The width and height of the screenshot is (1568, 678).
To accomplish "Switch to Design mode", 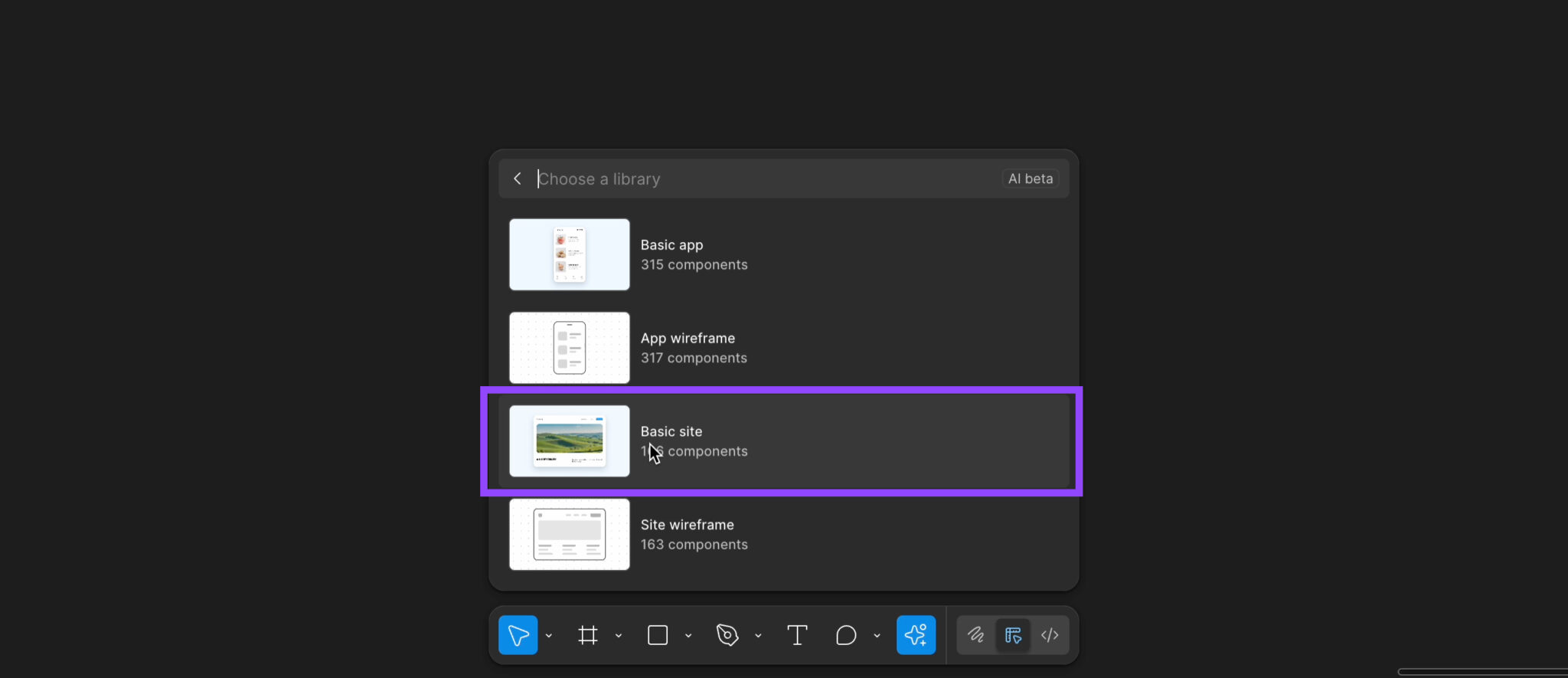I will click(x=1013, y=635).
